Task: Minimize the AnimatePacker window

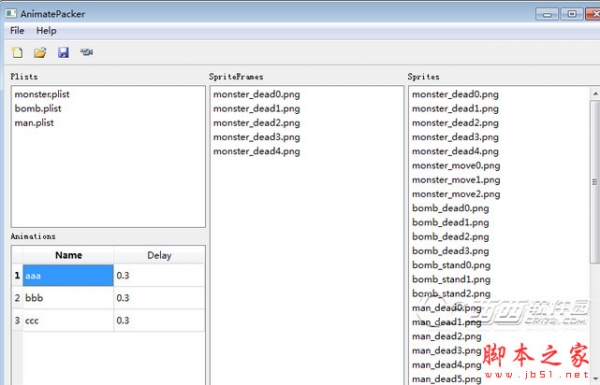Action: tap(547, 15)
